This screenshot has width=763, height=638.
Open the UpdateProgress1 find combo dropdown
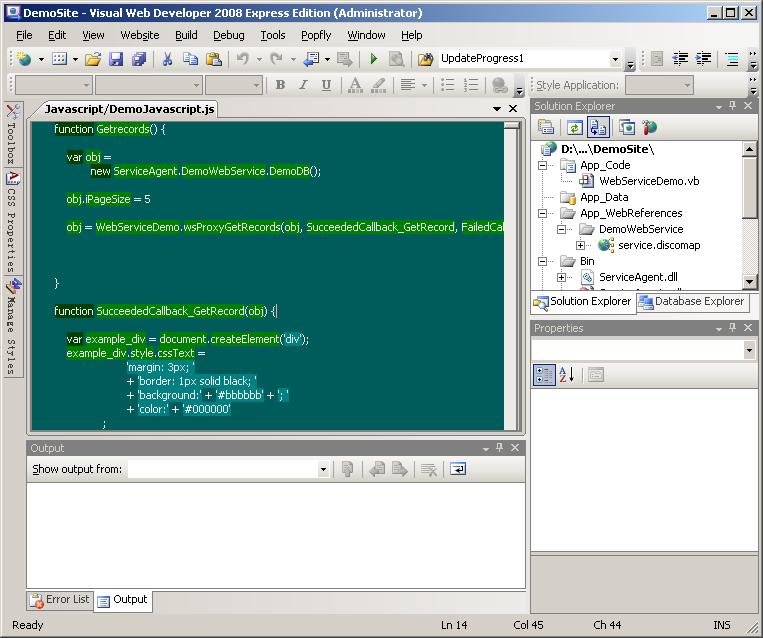coord(615,59)
